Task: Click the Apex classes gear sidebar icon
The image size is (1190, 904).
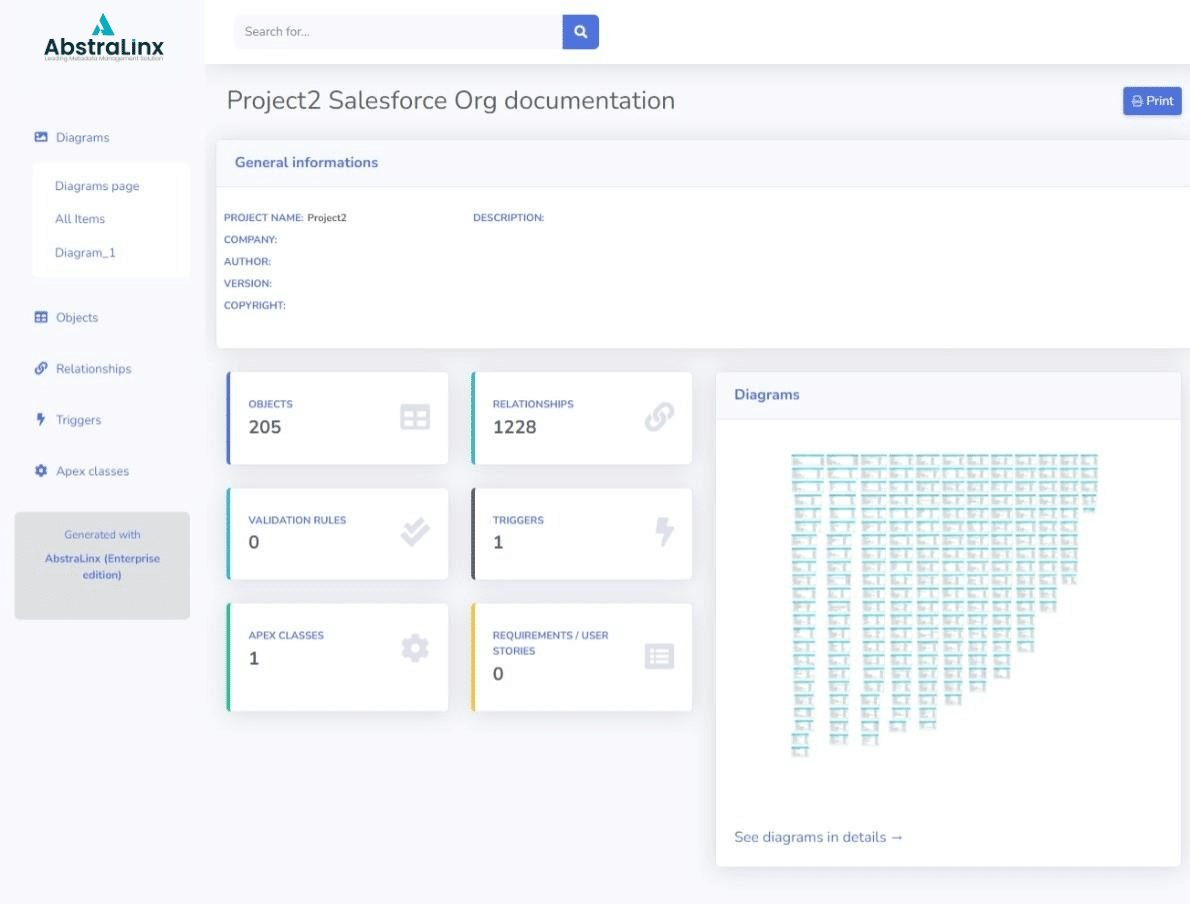Action: (x=41, y=471)
